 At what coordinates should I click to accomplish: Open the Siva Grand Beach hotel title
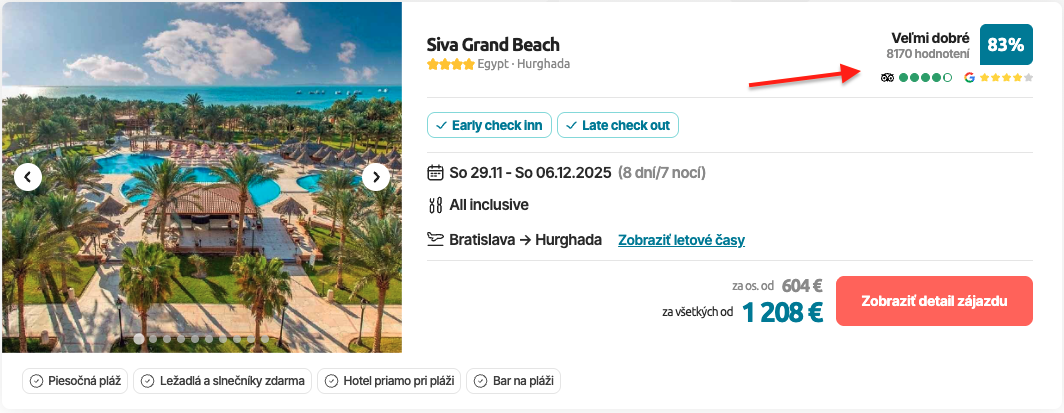point(493,44)
